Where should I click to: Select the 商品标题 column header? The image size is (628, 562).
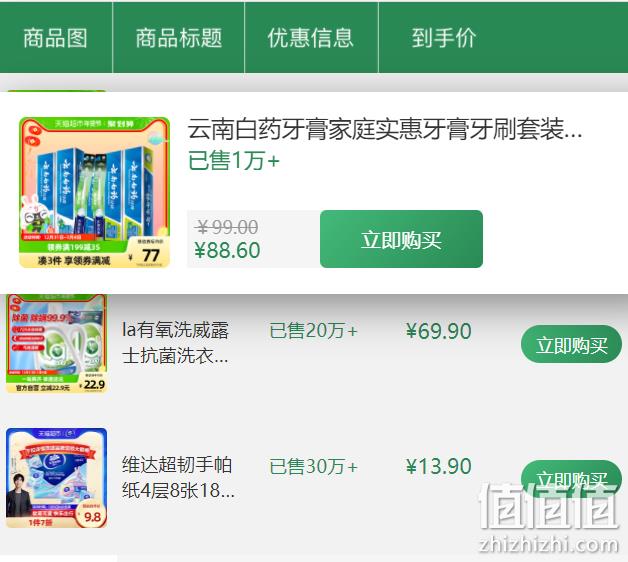click(x=179, y=38)
